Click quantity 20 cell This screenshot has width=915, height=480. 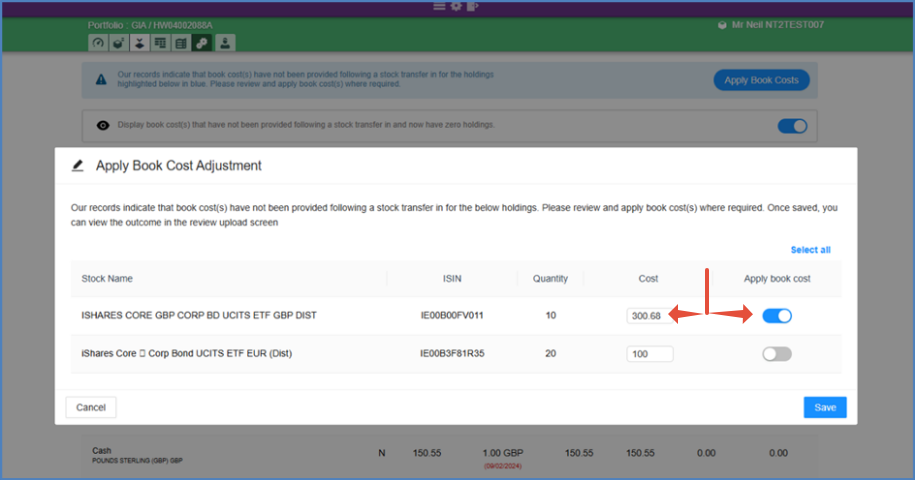(550, 353)
